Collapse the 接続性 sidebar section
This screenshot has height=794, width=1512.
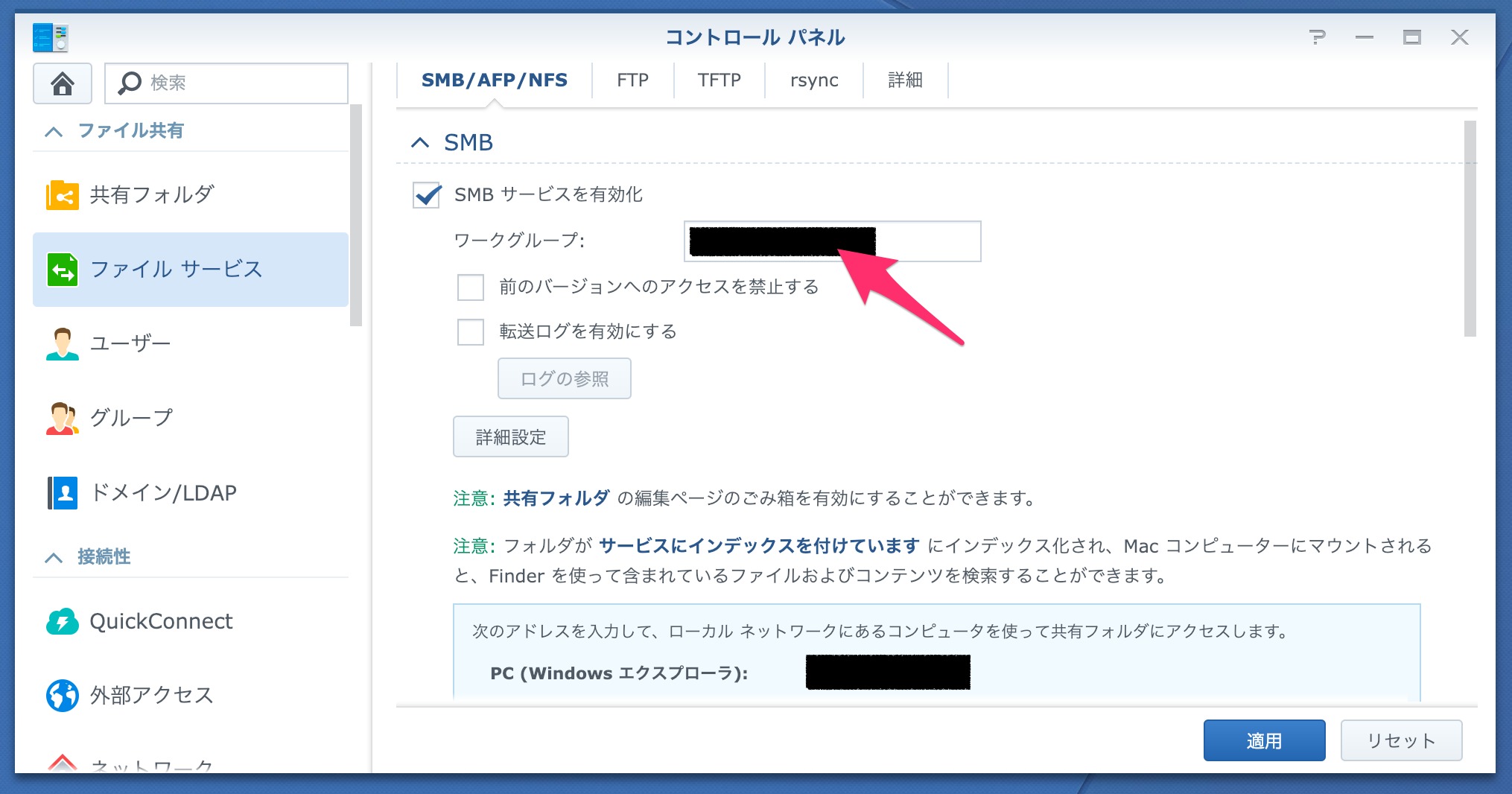click(54, 557)
